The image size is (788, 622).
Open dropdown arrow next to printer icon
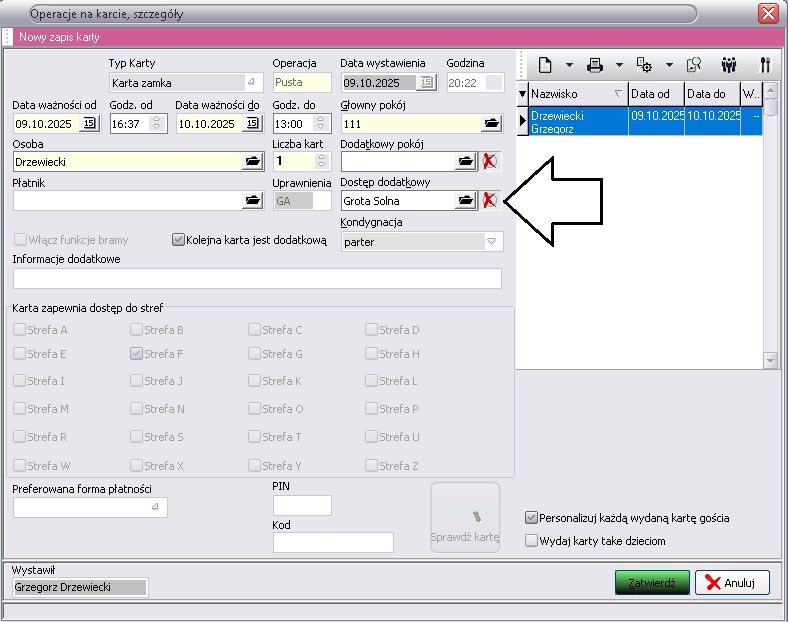[619, 65]
